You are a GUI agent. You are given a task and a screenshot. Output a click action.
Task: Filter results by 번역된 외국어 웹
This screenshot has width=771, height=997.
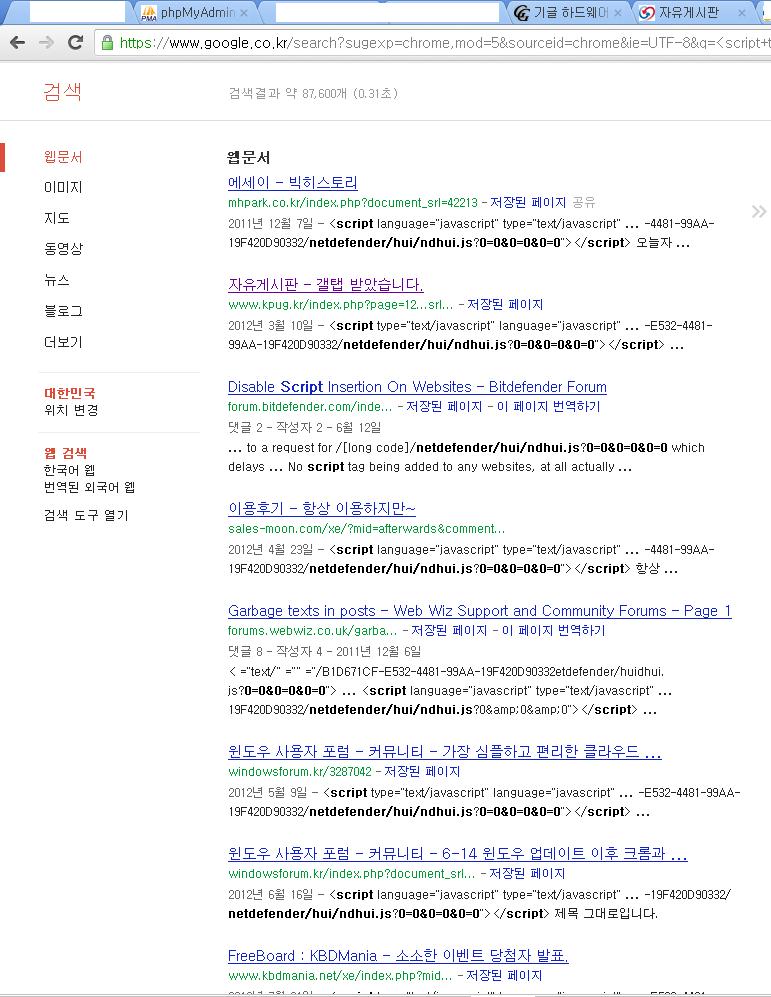tap(89, 487)
